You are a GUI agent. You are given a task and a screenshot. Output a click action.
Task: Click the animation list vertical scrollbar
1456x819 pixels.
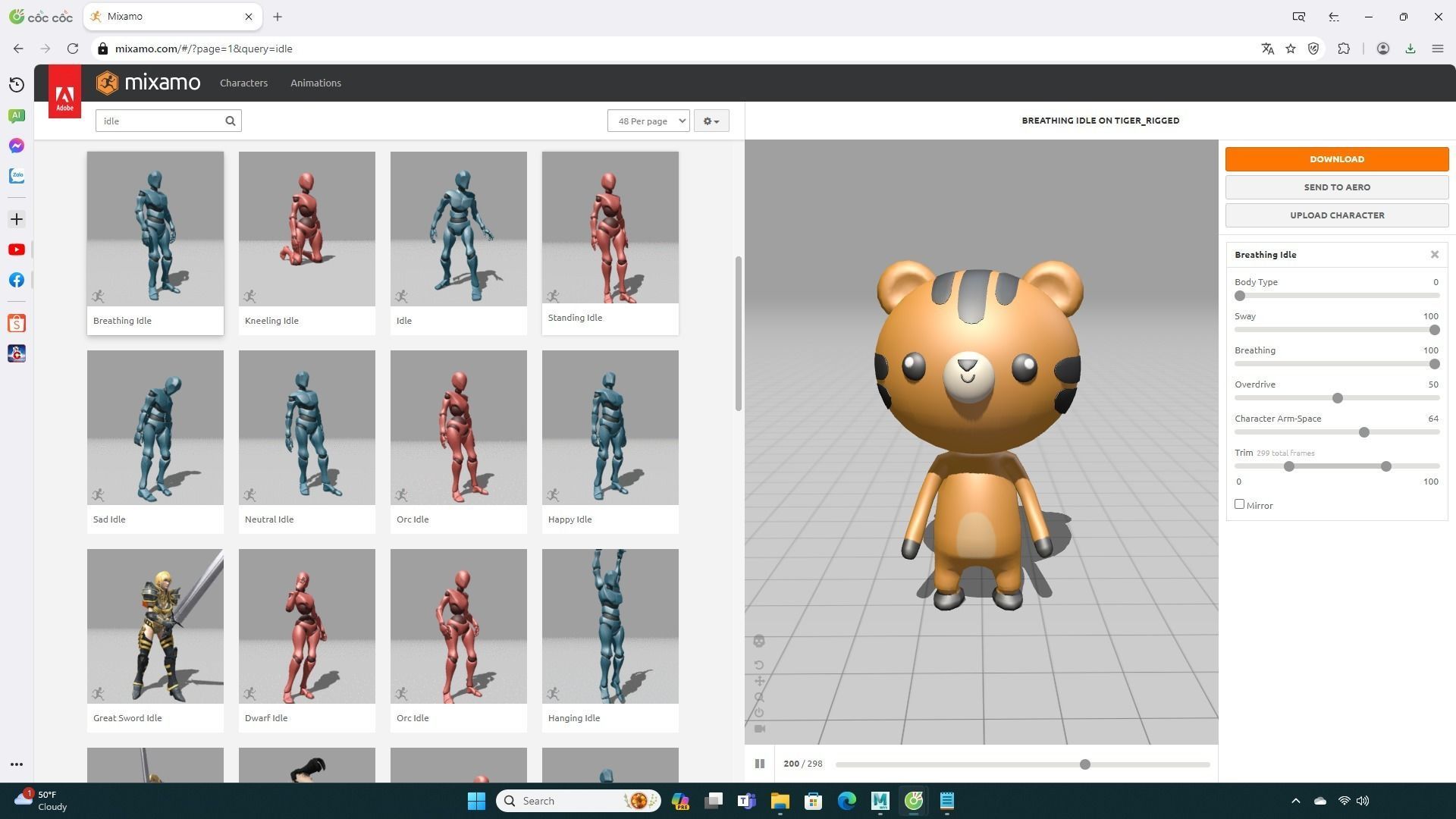738,334
